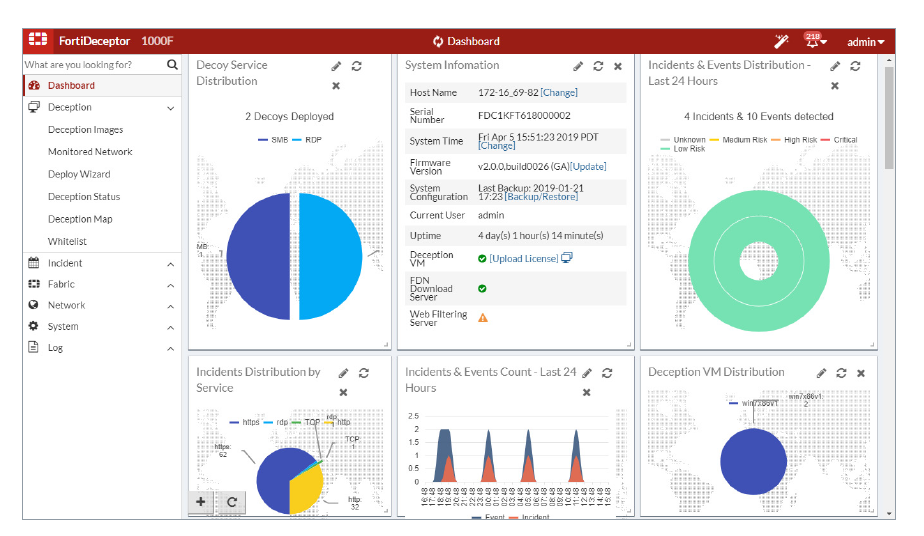Edit the Decoy Service Distribution widget
The width and height of the screenshot is (924, 536).
coord(336,66)
